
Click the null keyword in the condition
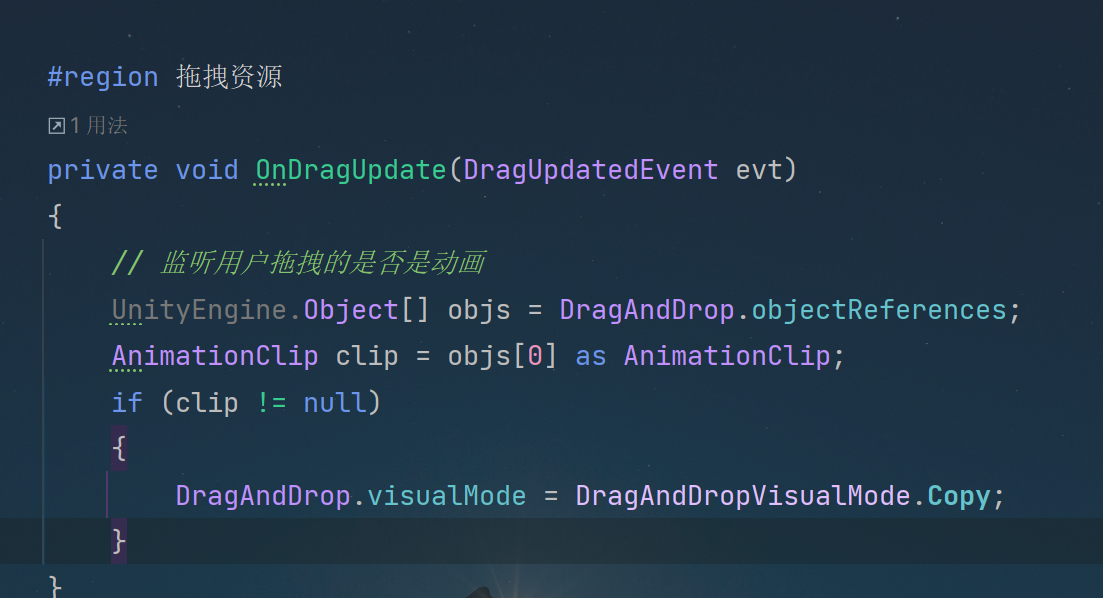[x=335, y=402]
